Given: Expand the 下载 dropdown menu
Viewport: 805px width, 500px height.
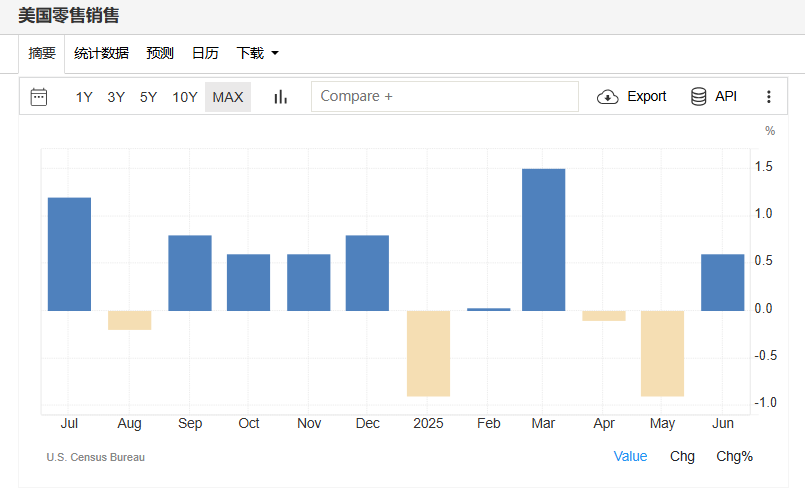Looking at the screenshot, I should 257,53.
